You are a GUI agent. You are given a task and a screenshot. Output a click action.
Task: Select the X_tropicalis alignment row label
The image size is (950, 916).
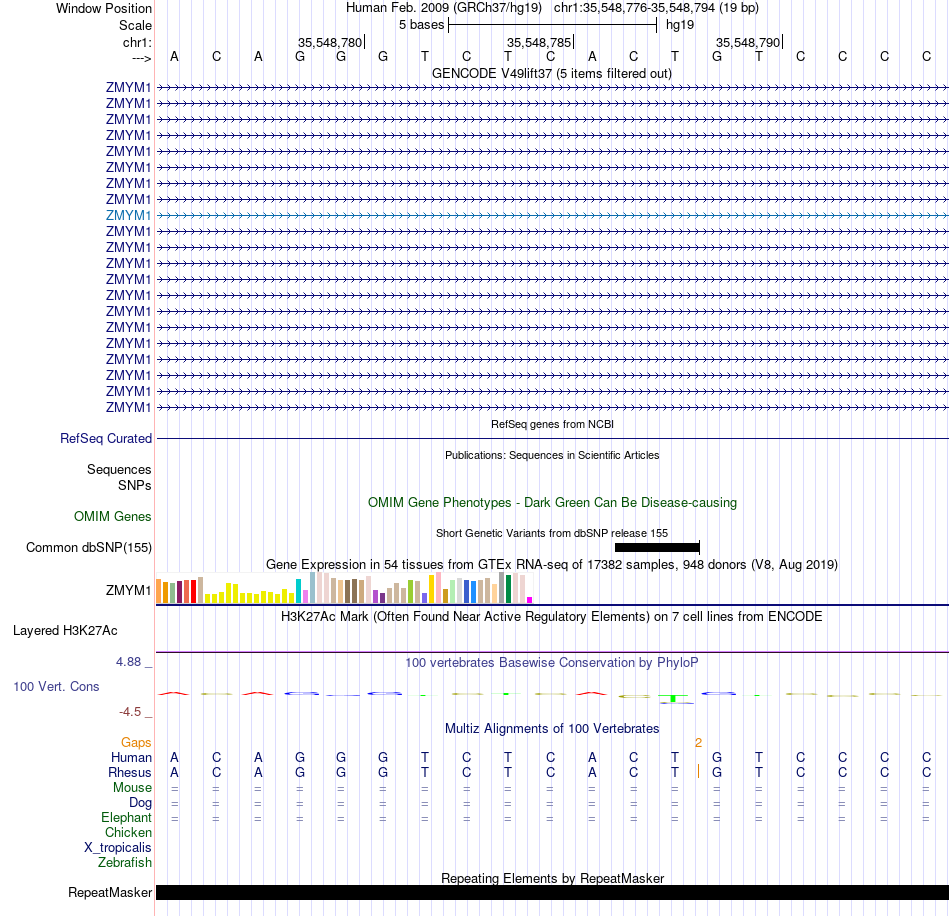118,848
